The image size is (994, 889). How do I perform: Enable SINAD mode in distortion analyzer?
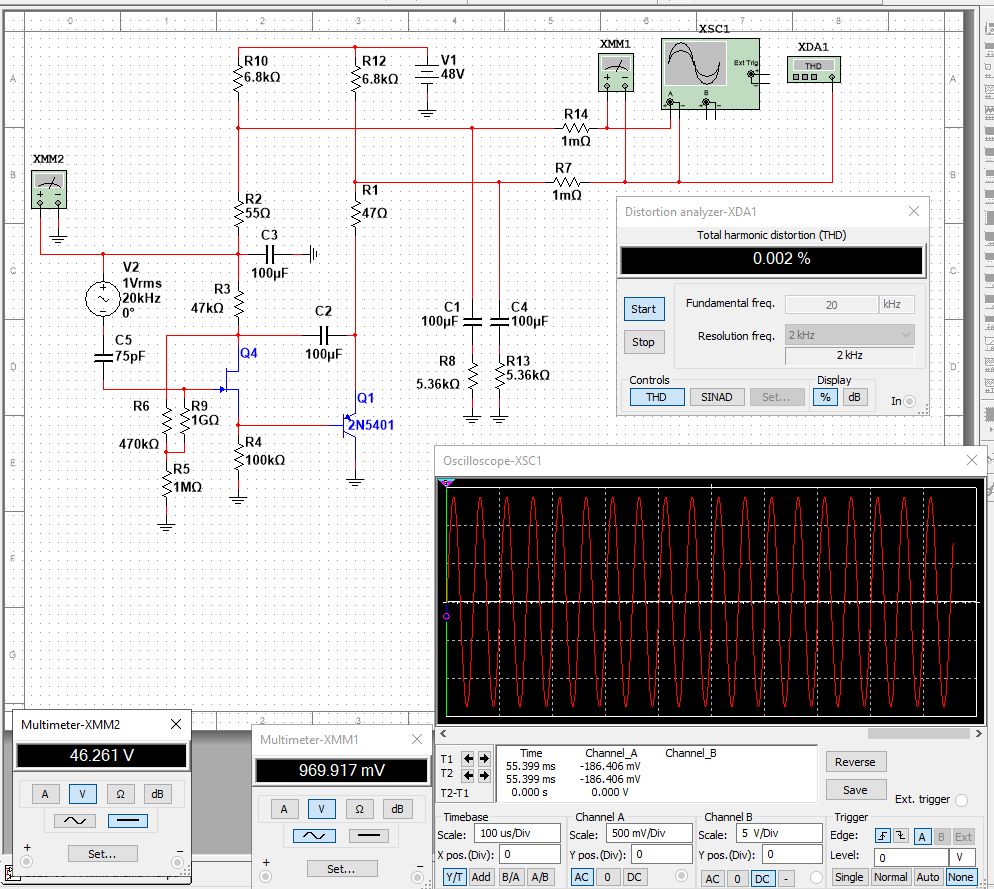717,397
